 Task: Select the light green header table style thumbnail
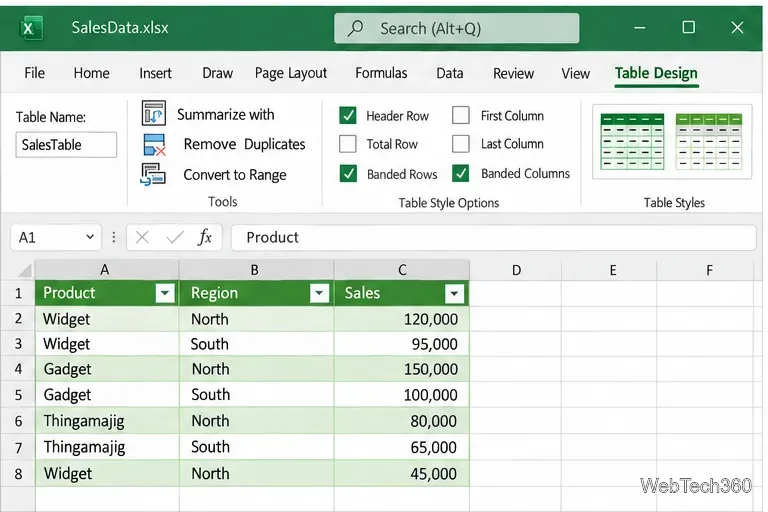[709, 142]
